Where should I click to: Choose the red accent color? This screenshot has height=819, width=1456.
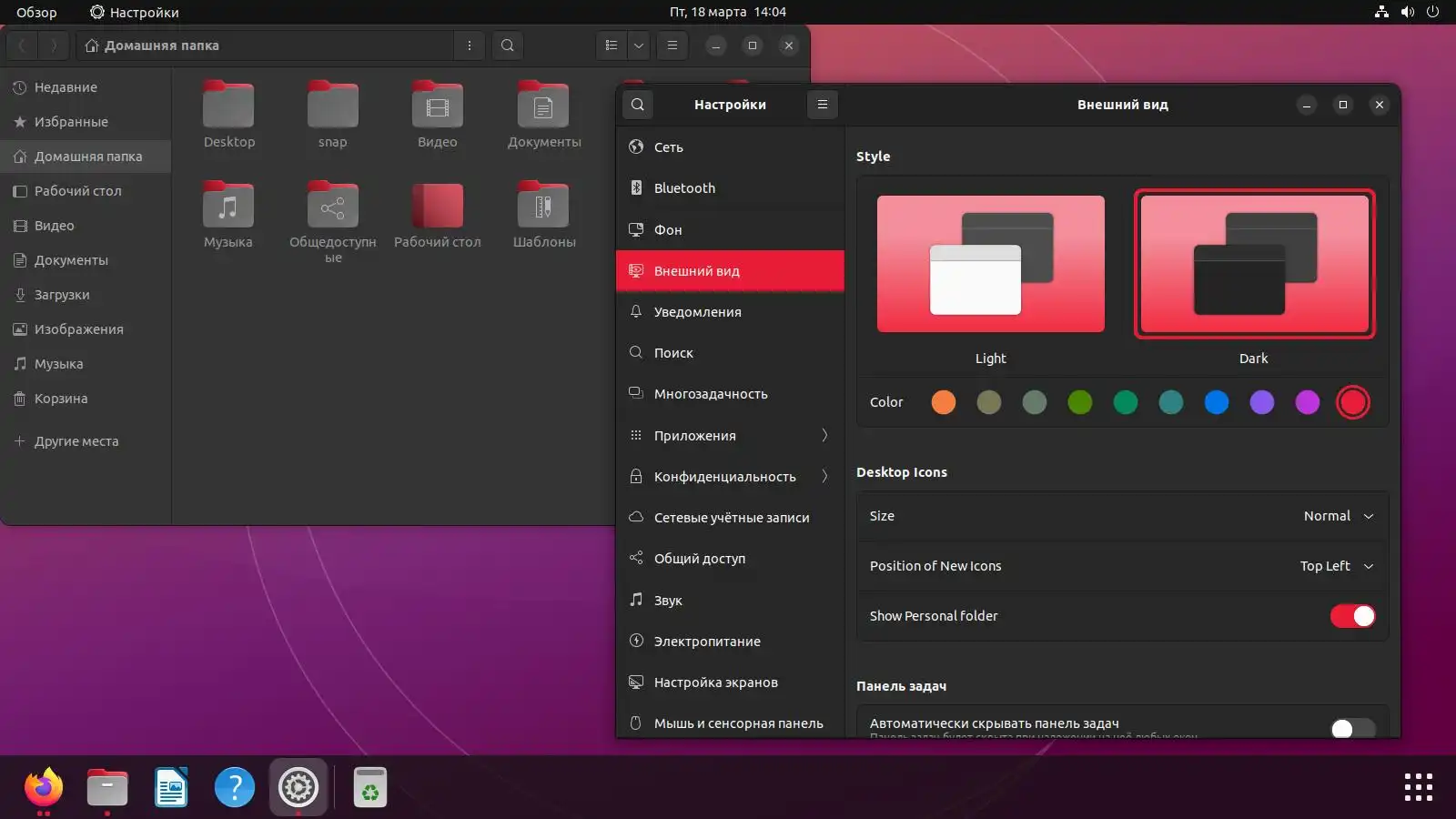[1353, 402]
